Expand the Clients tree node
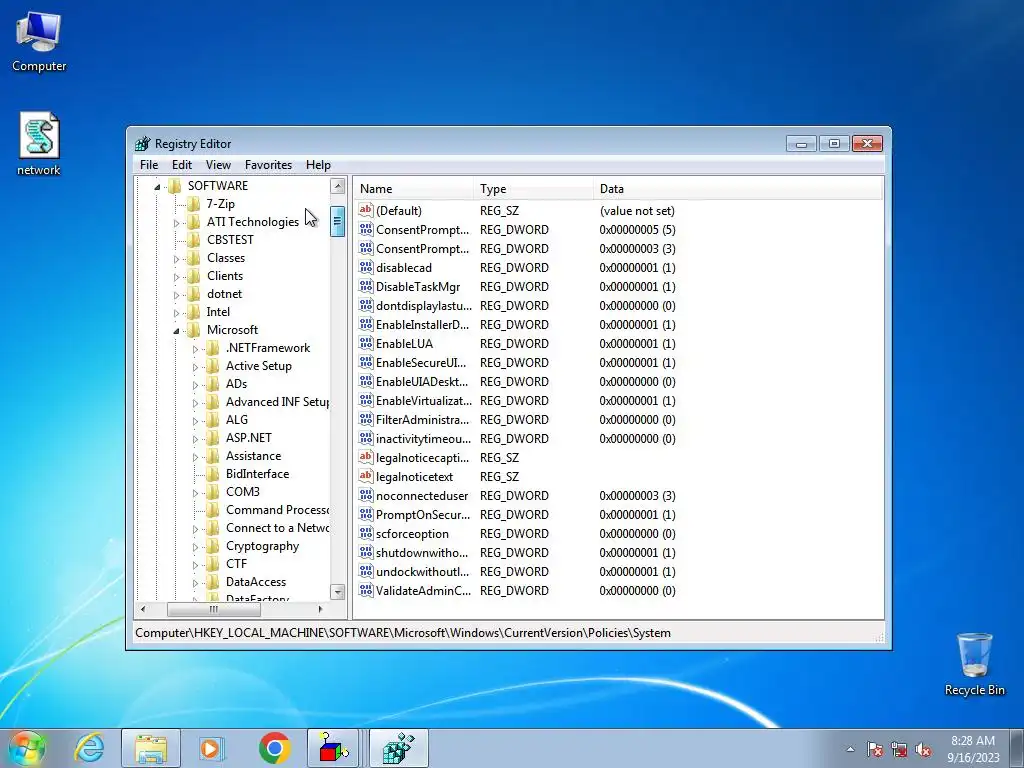This screenshot has height=768, width=1024. (176, 277)
